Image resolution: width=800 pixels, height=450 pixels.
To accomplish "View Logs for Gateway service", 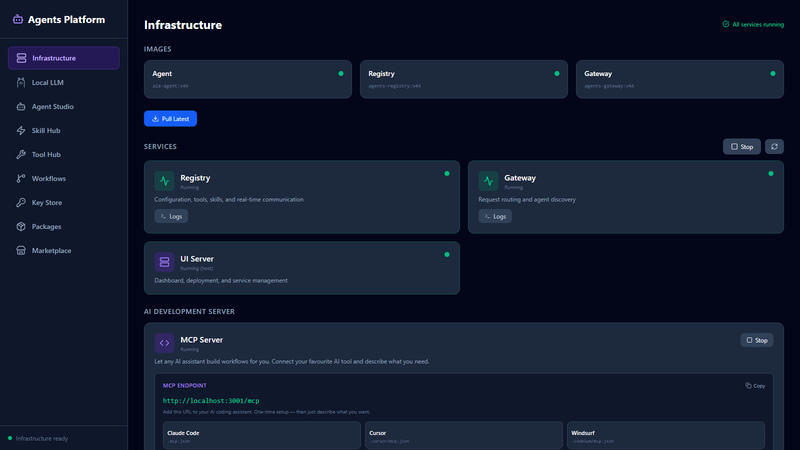I will pyautogui.click(x=494, y=216).
